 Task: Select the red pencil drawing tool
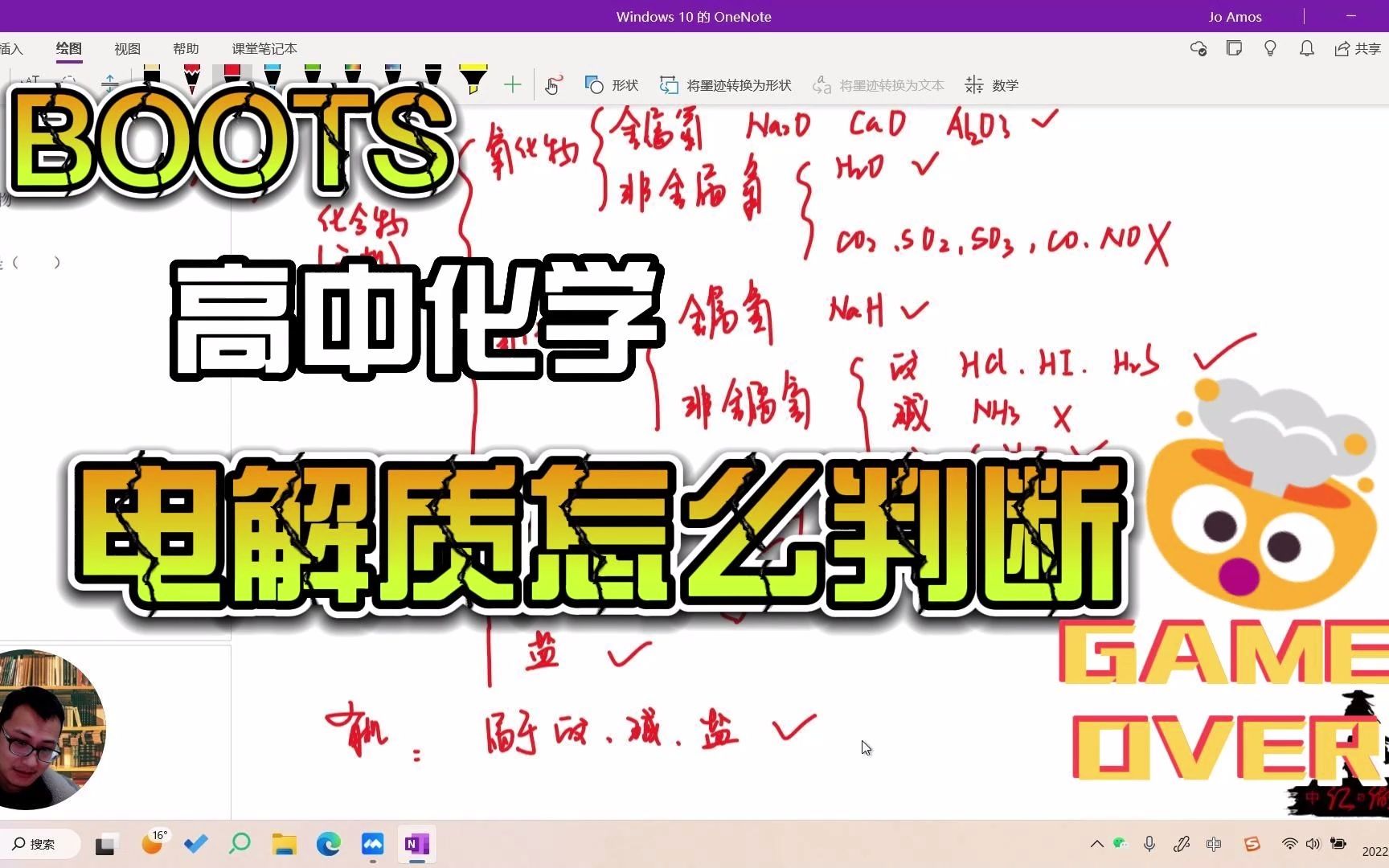pos(191,76)
